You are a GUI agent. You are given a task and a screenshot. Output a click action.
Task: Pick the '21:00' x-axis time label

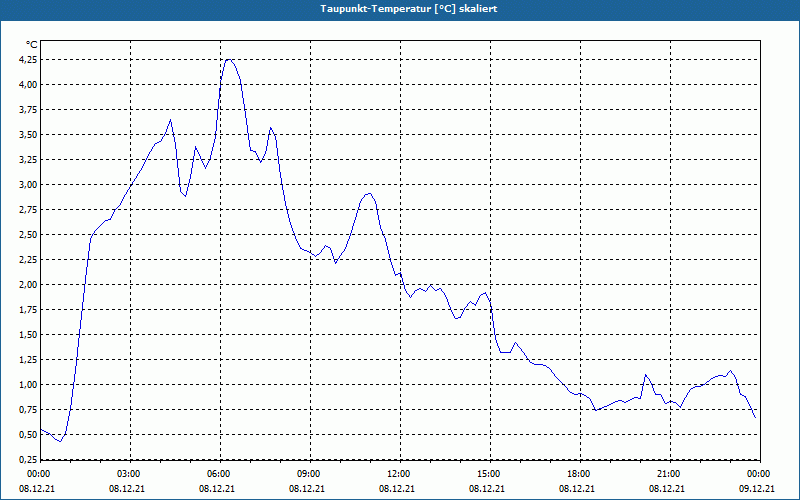(x=668, y=474)
